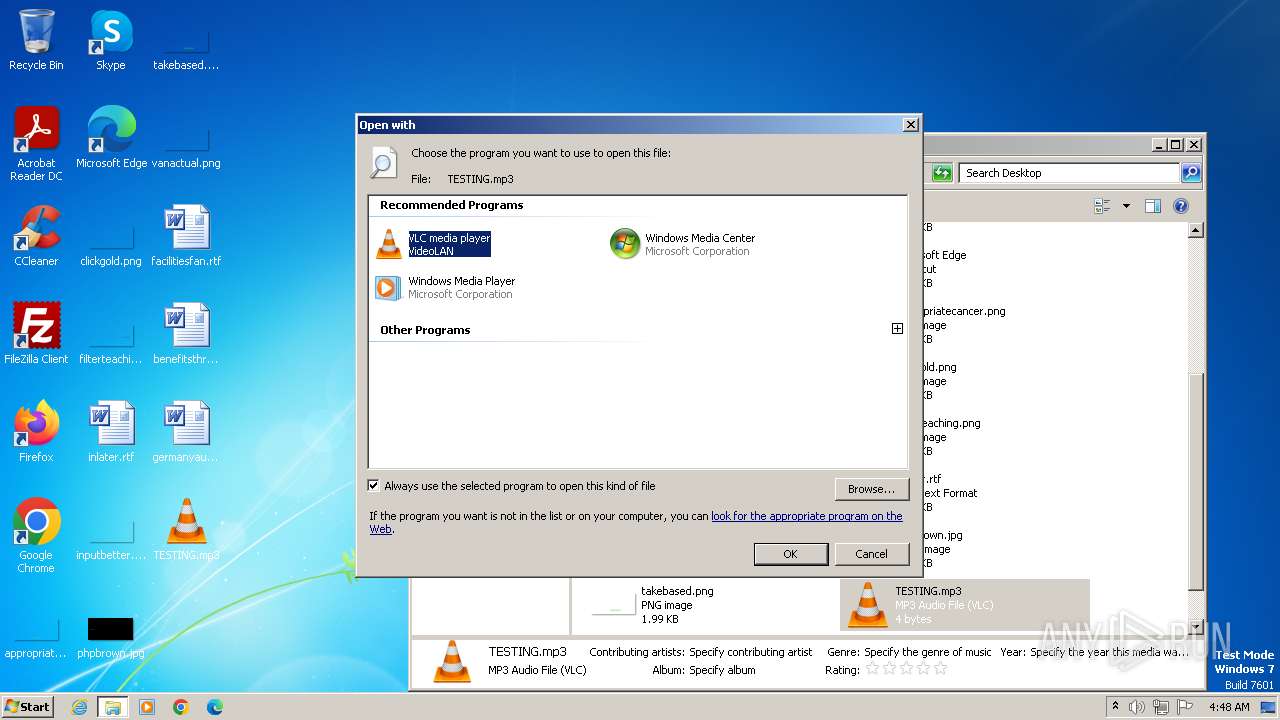The image size is (1280, 720).
Task: Select the Skype desktop shortcut
Action: click(111, 40)
